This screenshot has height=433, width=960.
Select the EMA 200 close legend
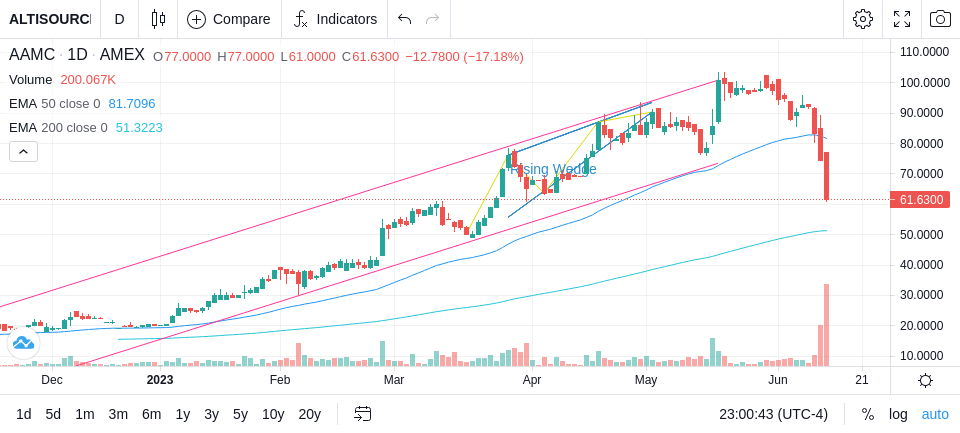[58, 127]
